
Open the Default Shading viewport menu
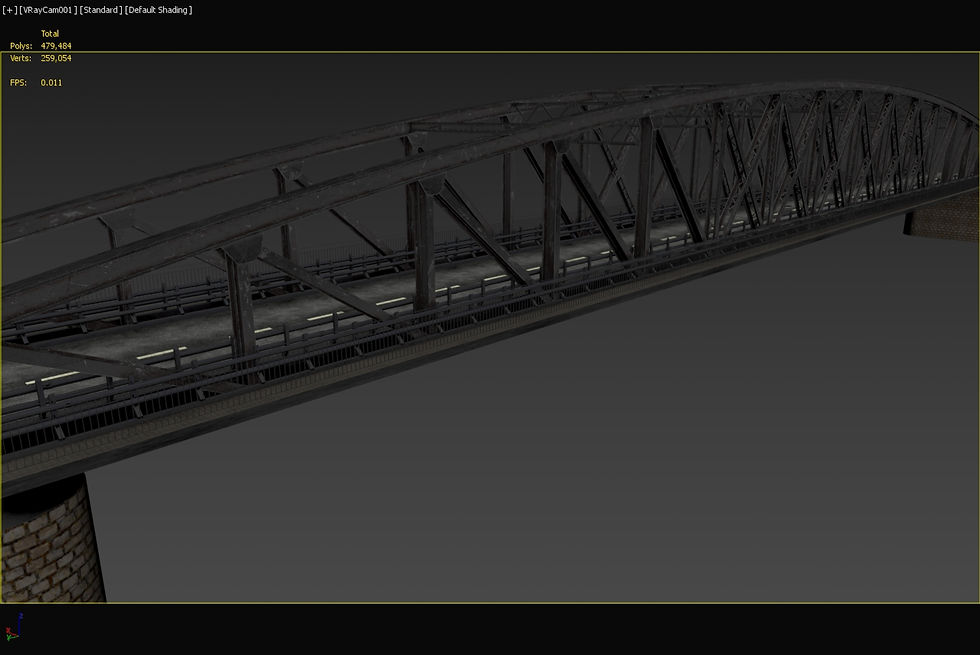tap(159, 10)
